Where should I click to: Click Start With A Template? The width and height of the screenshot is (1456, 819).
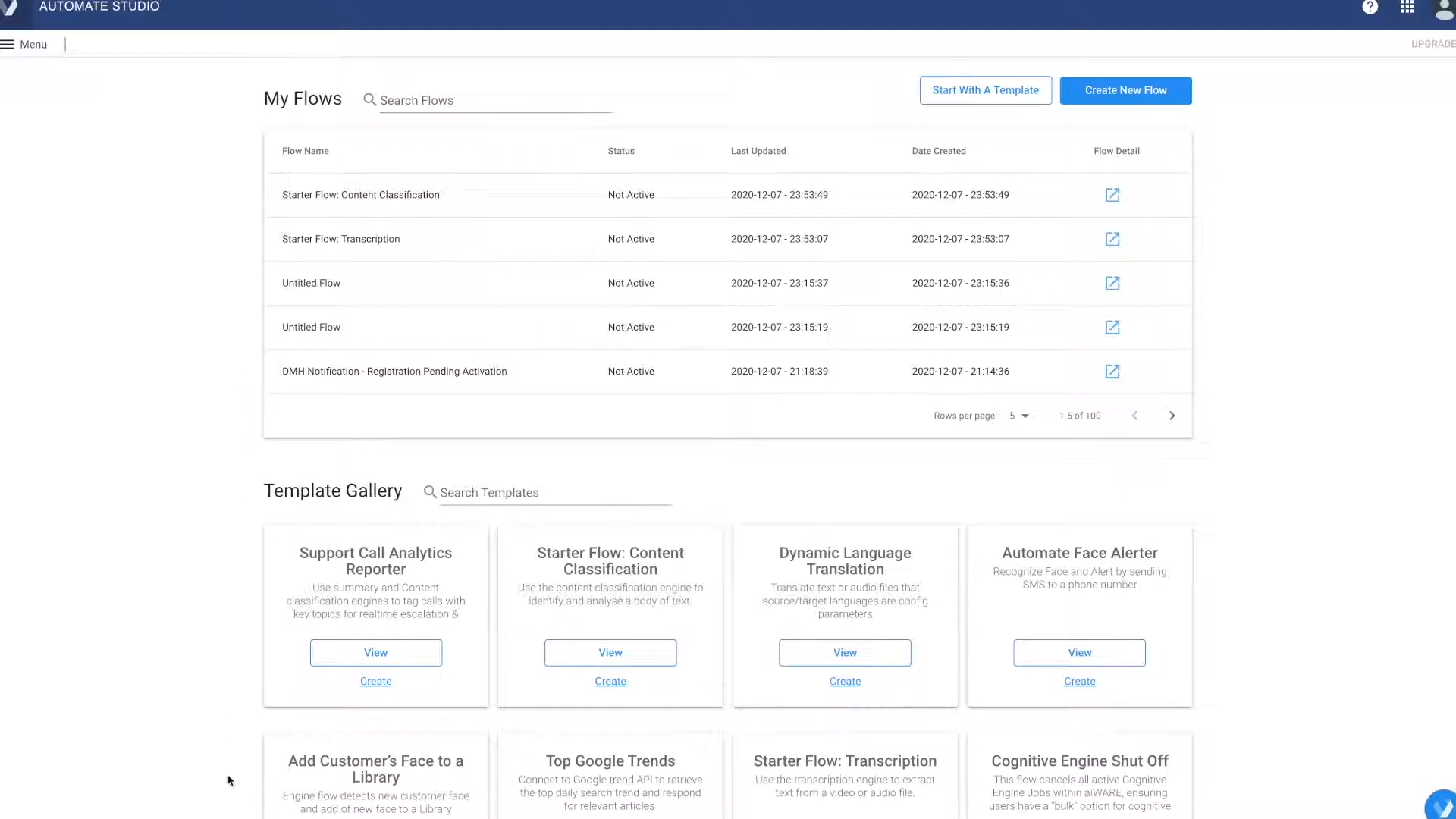pyautogui.click(x=985, y=89)
